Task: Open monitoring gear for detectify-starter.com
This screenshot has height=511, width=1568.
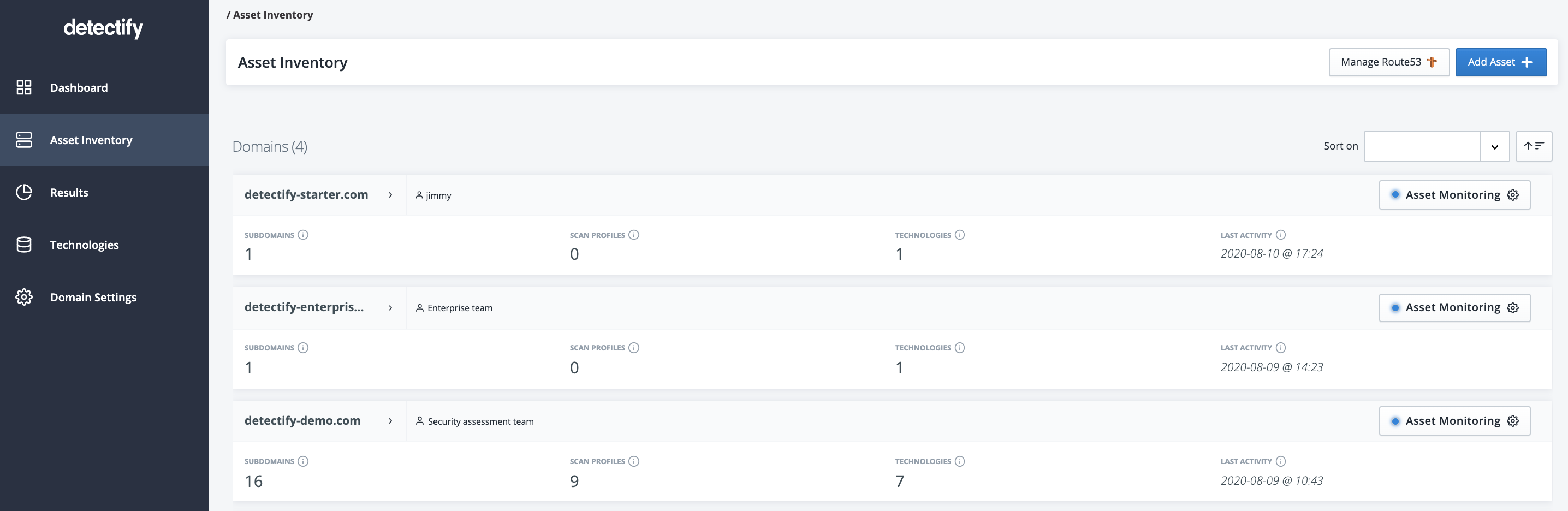Action: point(1513,195)
